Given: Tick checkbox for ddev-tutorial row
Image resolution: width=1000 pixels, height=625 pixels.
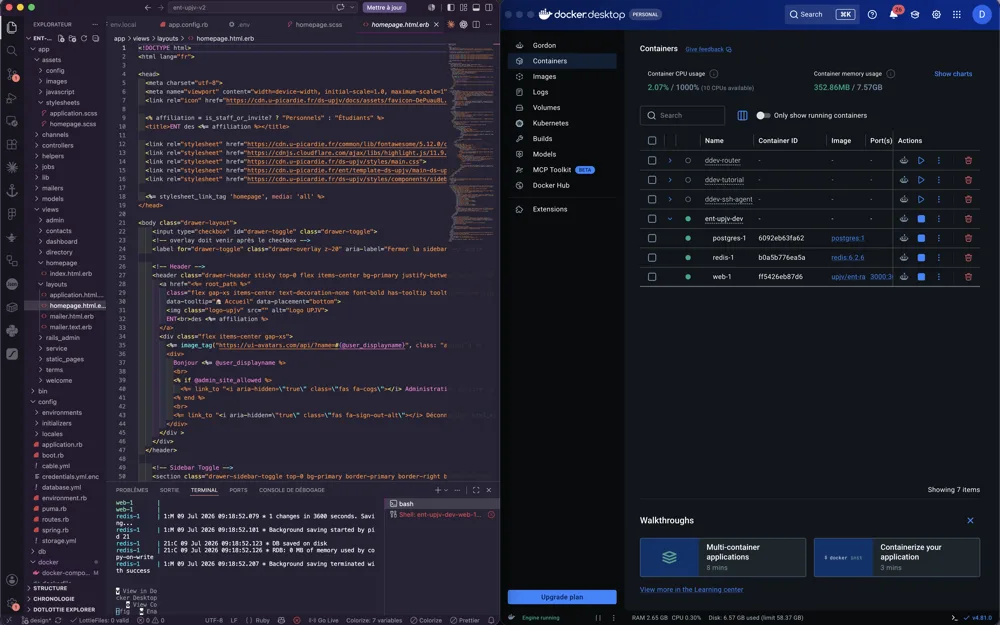Looking at the screenshot, I should coord(652,180).
